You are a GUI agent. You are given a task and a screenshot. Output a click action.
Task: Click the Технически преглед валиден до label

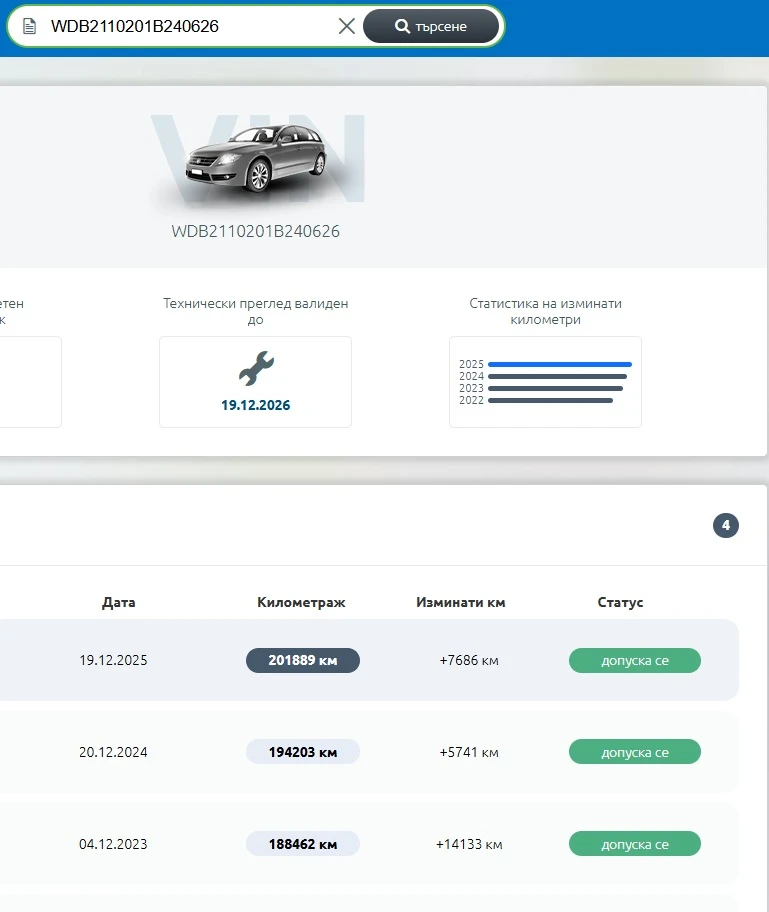(255, 311)
